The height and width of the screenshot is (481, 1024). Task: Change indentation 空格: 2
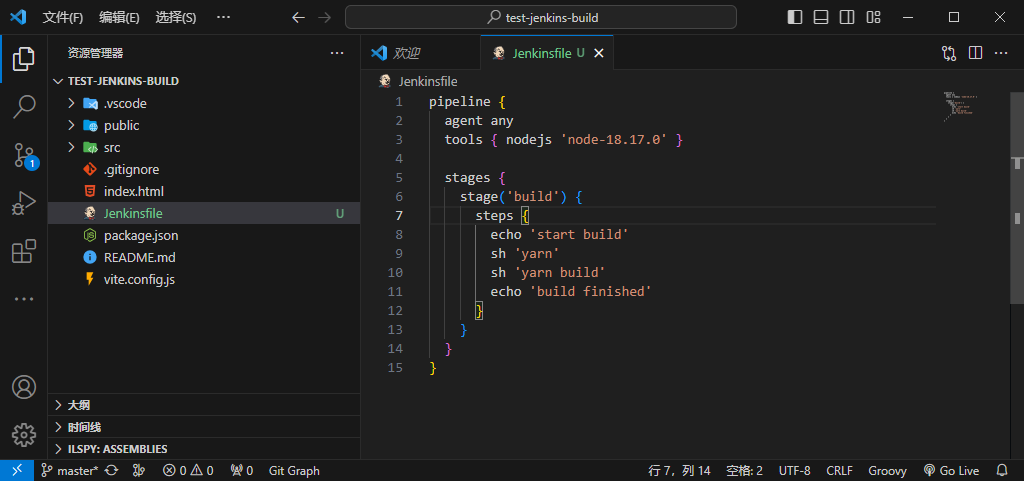(744, 471)
